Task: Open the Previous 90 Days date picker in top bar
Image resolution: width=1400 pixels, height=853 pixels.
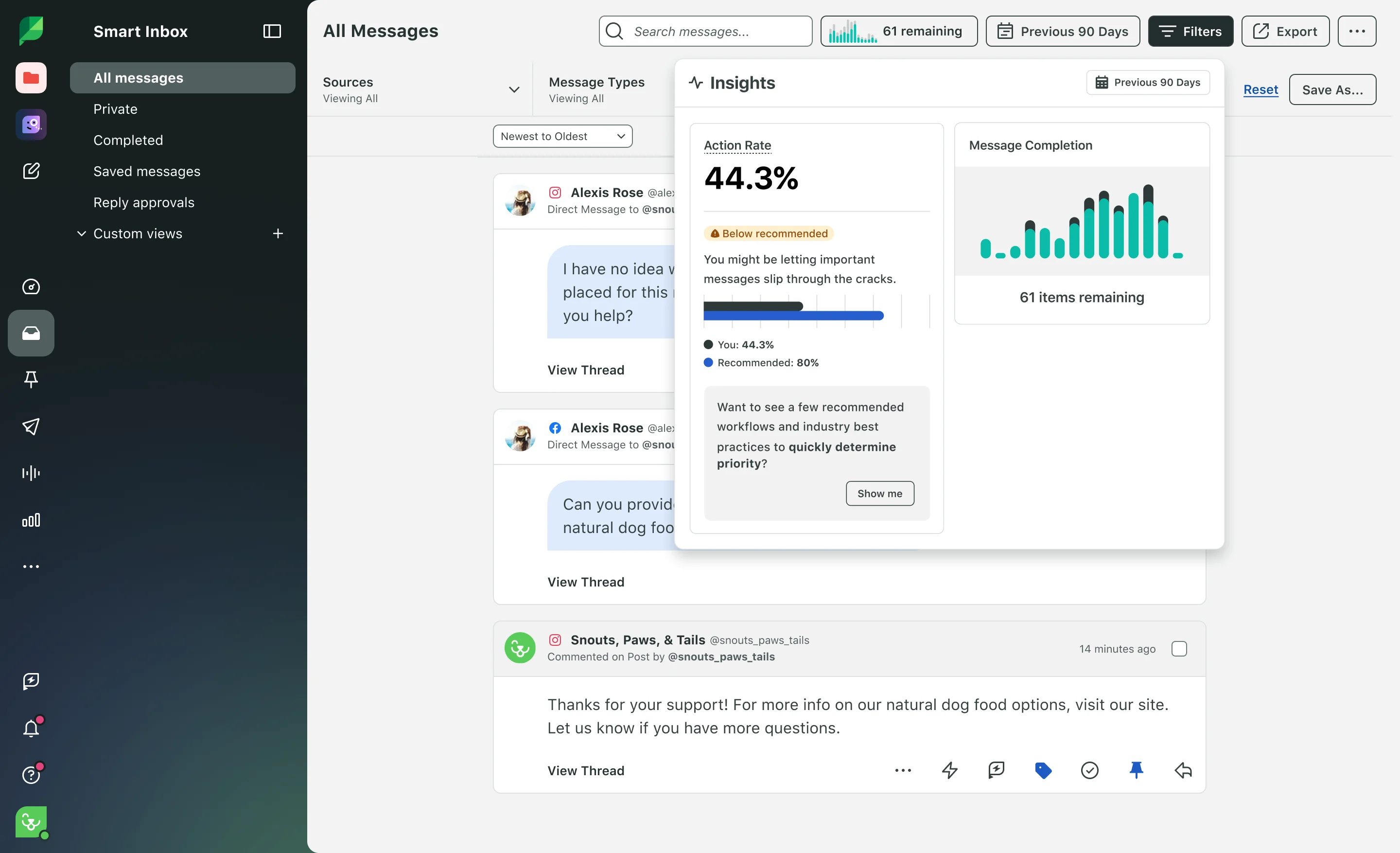Action: tap(1063, 31)
